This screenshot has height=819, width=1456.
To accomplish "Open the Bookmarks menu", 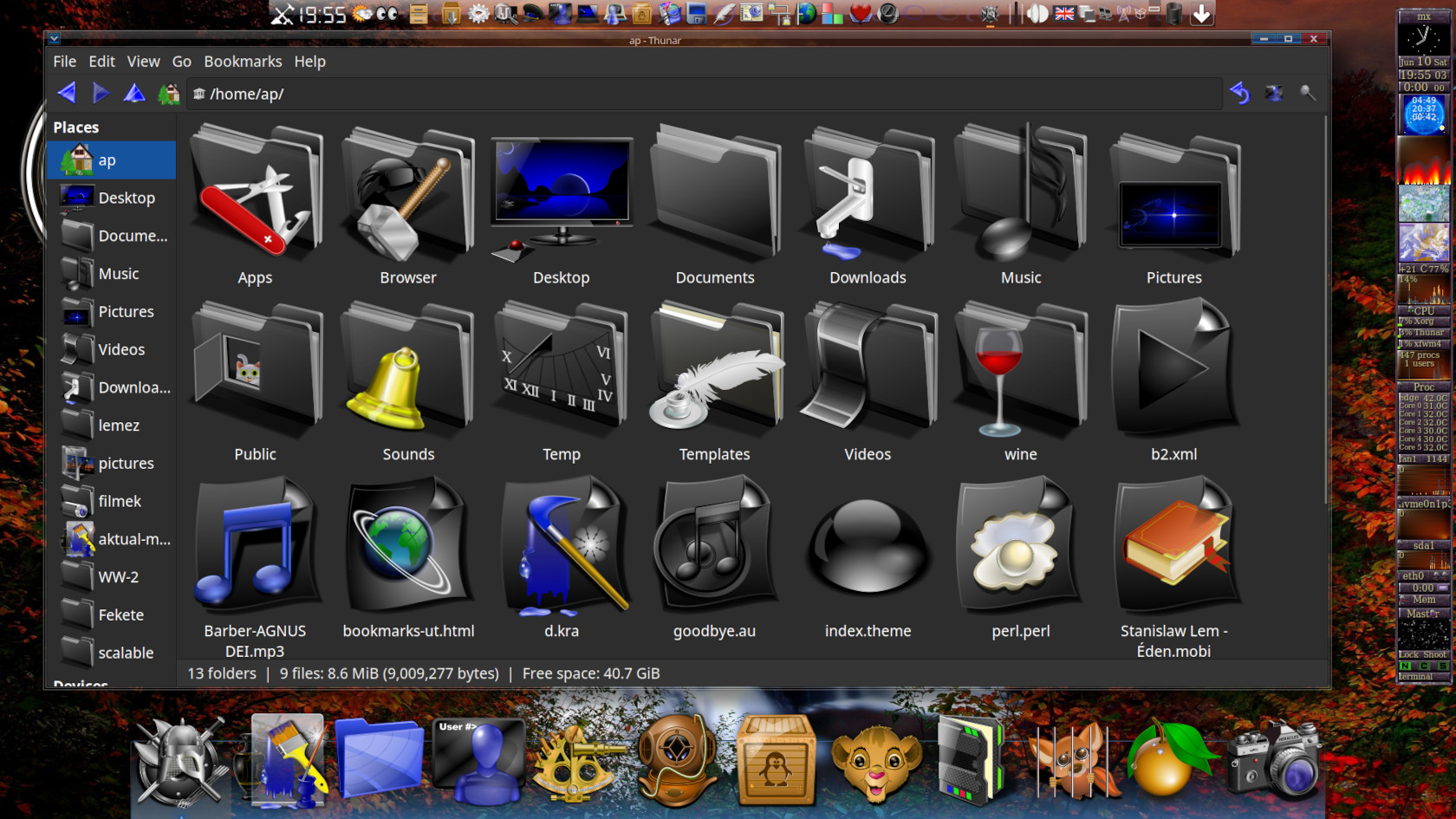I will [x=243, y=62].
